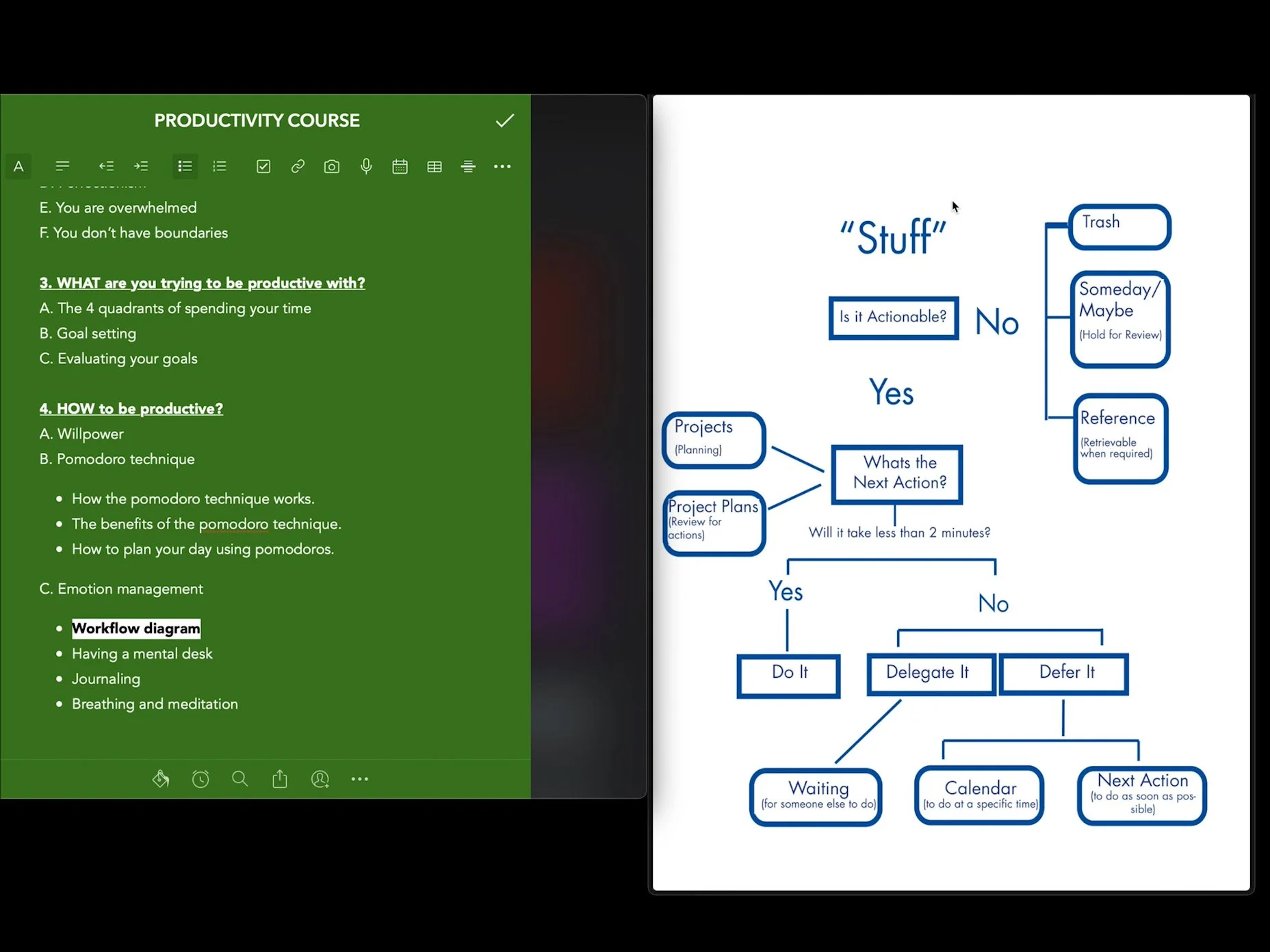Click the highlighted 'Workflow diagram' bullet
1270x952 pixels.
coord(136,629)
